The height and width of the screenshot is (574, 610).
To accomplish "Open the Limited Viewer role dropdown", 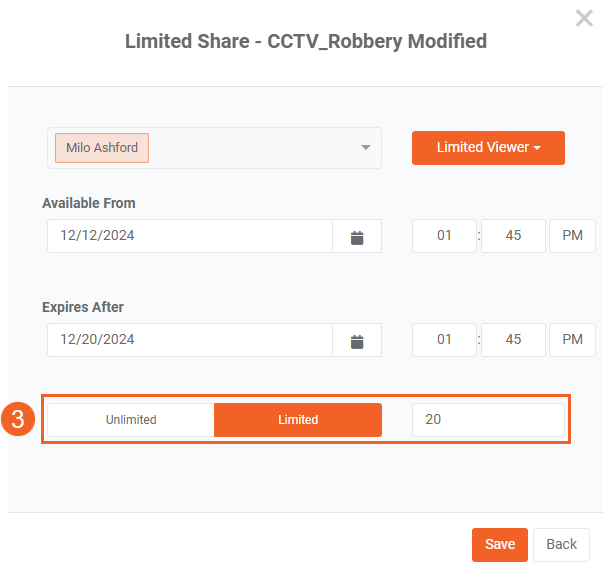I will tap(488, 148).
